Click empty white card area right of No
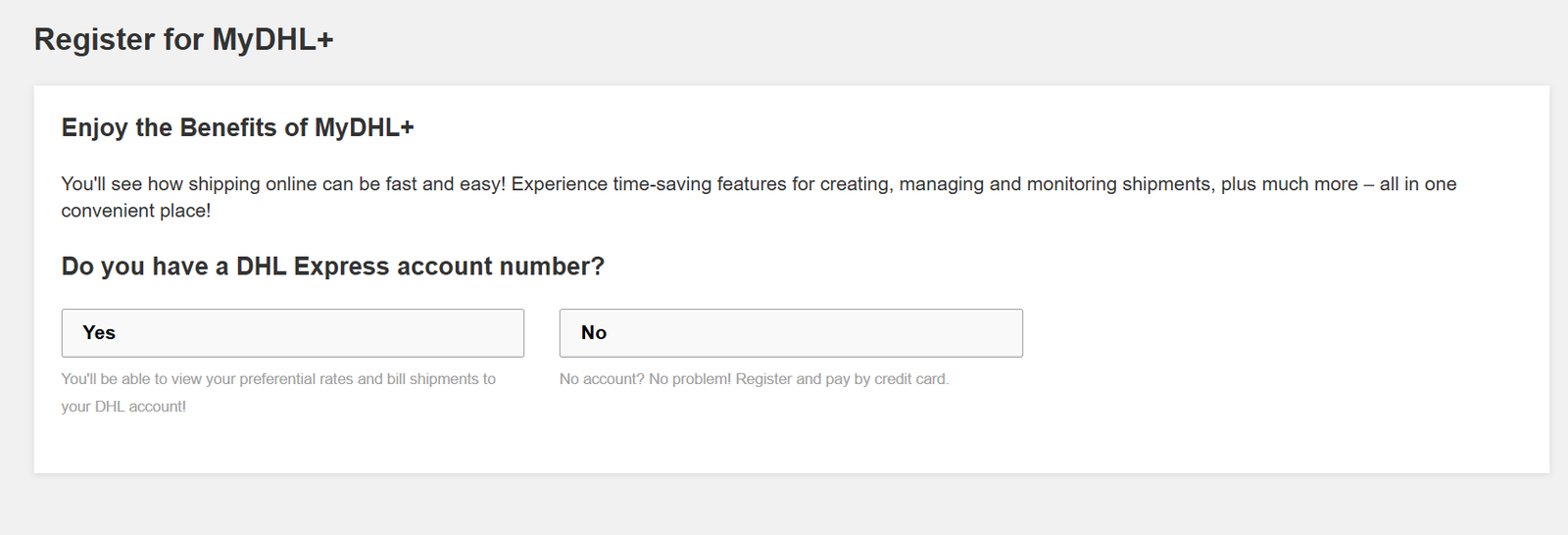This screenshot has width=1568, height=535. tap(1274, 333)
